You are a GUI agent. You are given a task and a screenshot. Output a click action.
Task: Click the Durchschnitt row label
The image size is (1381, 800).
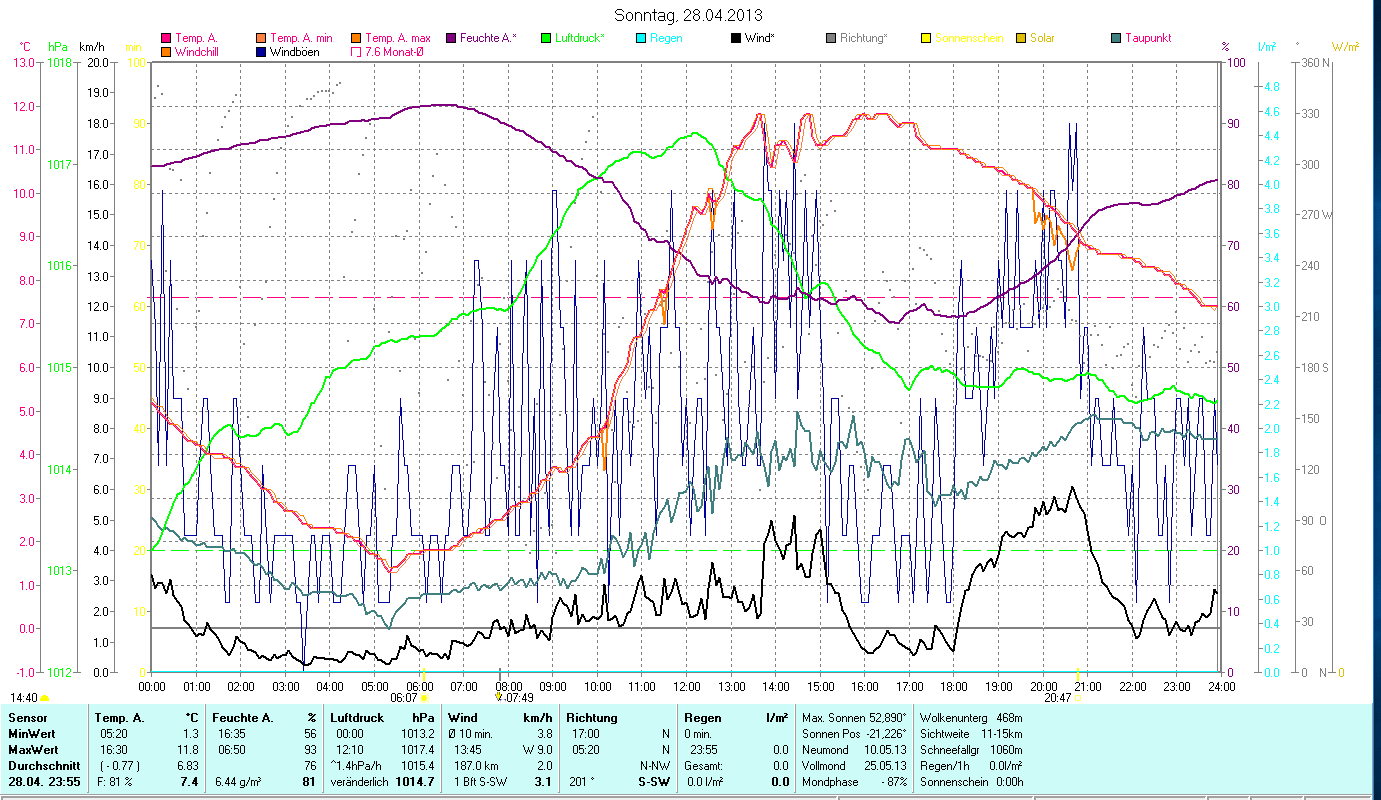[x=42, y=766]
